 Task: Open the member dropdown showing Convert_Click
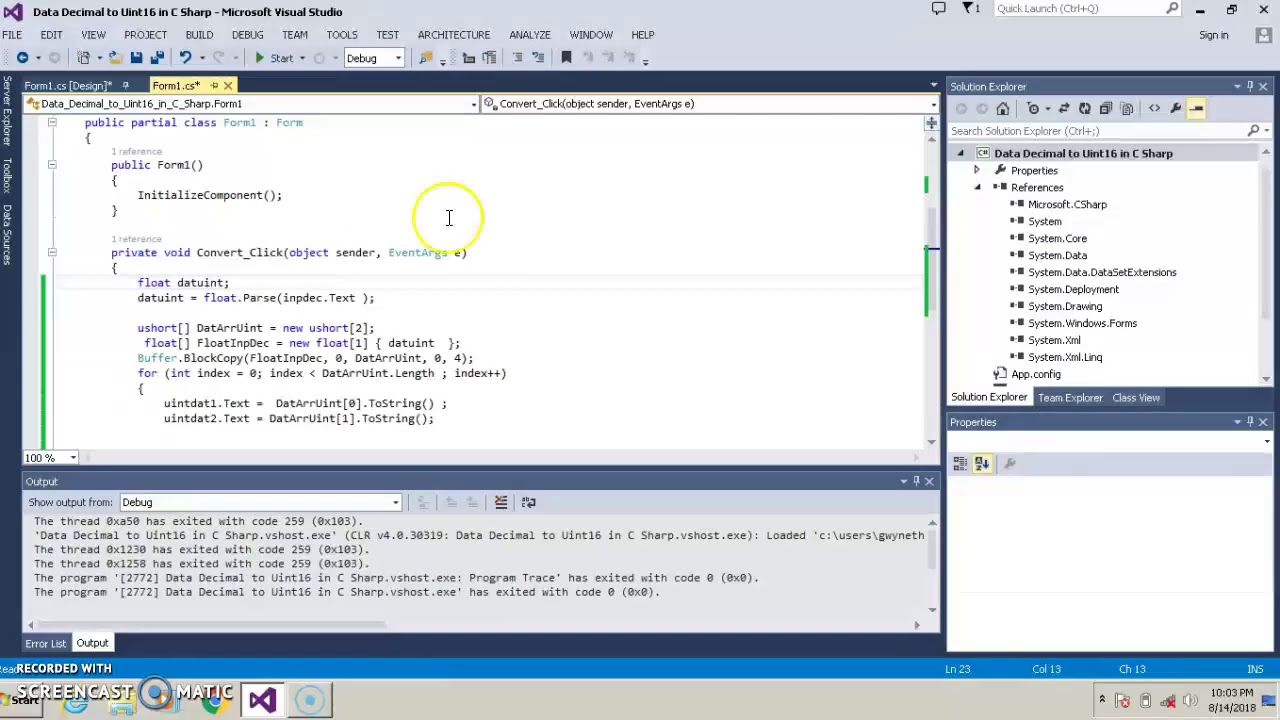click(x=932, y=104)
